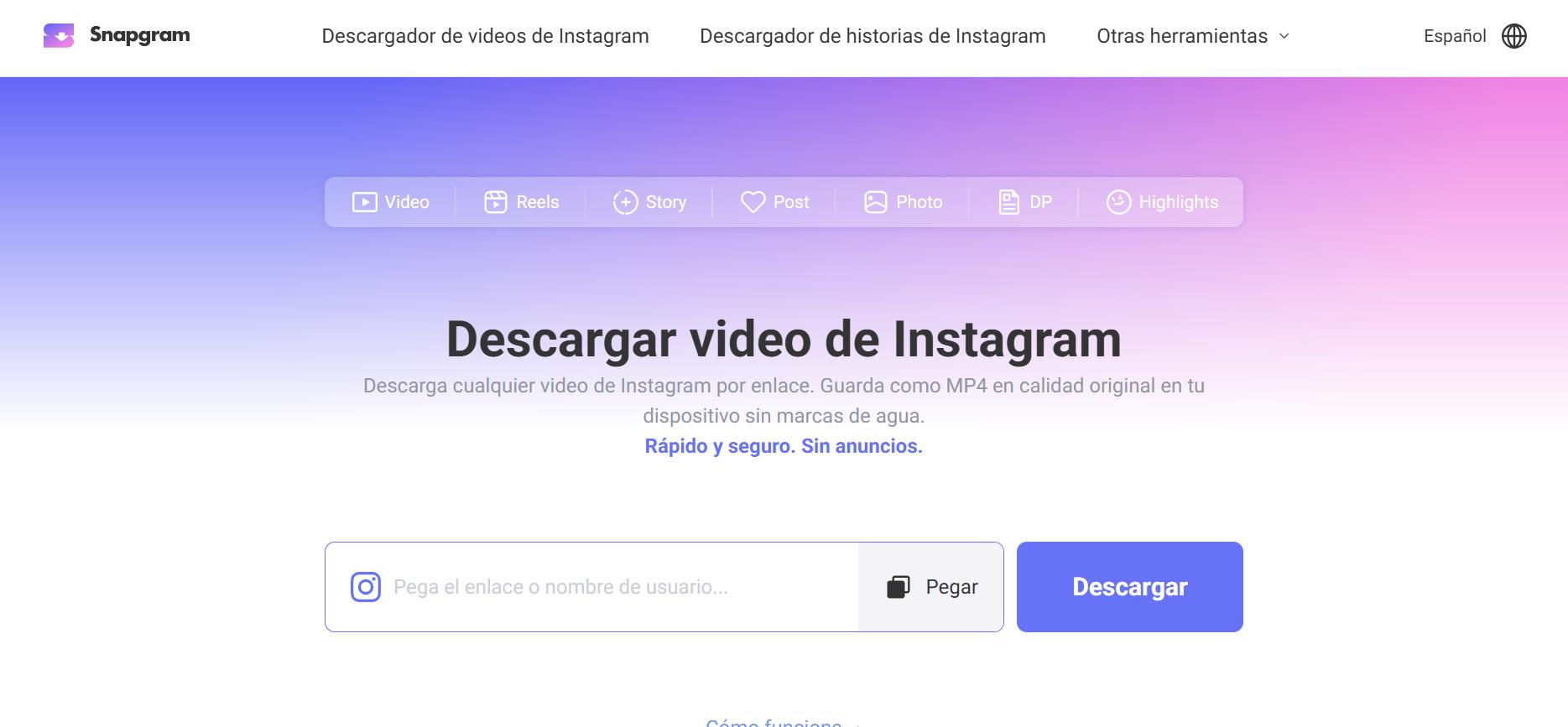Click chevron next to Otras herramientas
The height and width of the screenshot is (727, 1568).
(x=1284, y=36)
